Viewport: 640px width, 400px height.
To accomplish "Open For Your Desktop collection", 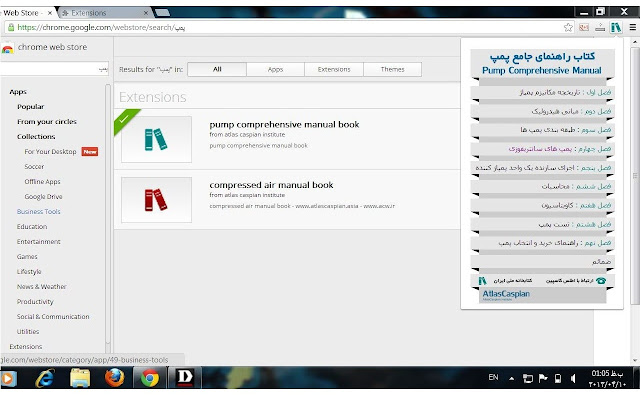I will (50, 151).
